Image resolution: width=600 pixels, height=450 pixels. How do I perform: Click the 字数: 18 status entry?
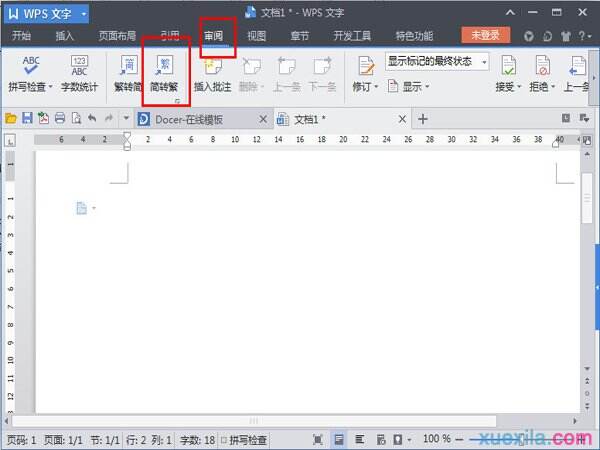[x=197, y=440]
